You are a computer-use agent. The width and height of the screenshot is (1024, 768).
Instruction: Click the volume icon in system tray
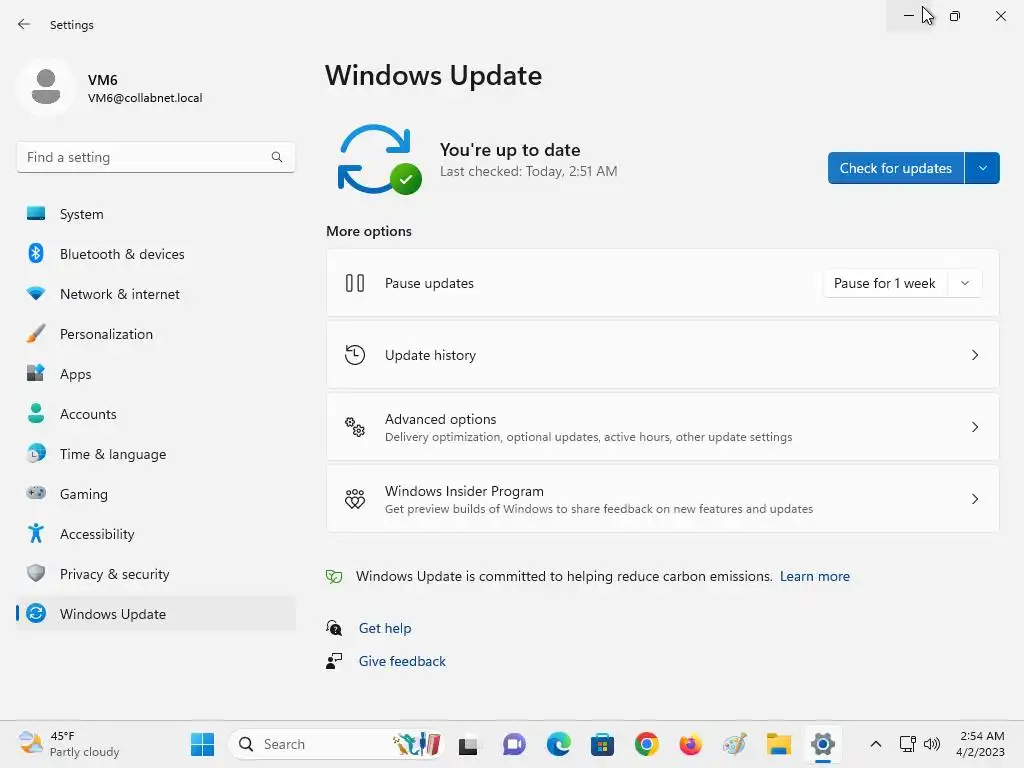(932, 744)
